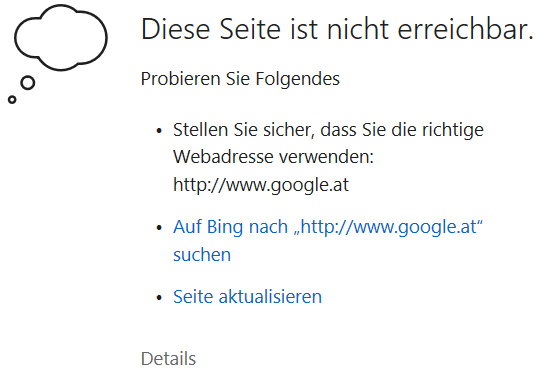The width and height of the screenshot is (544, 376).
Task: Click the smallest thought bubble circle
Action: pos(12,100)
